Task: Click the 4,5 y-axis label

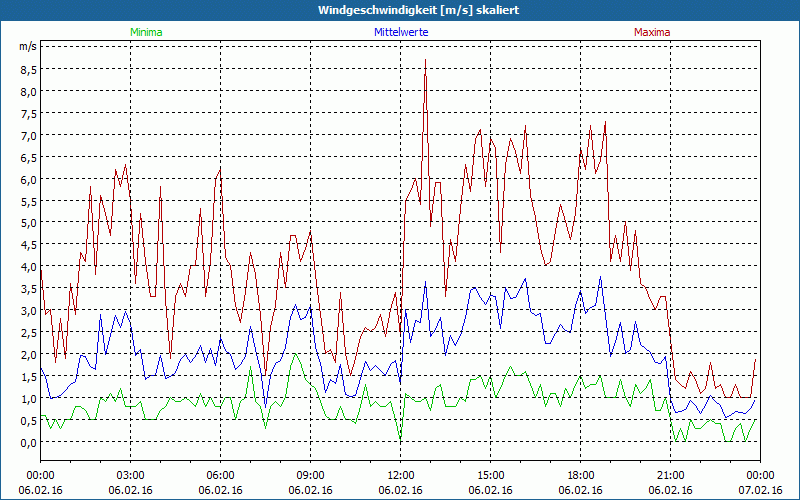Action: coord(28,245)
